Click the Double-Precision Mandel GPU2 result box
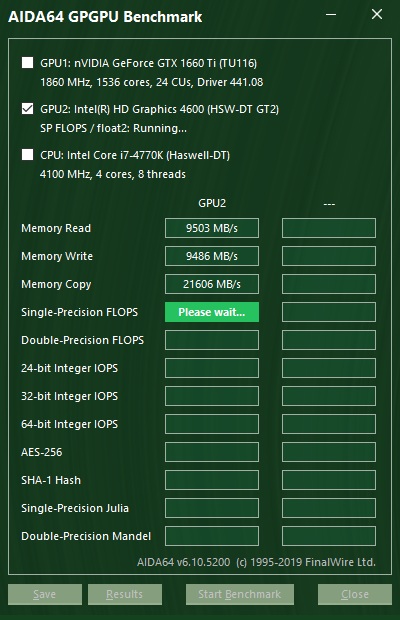The height and width of the screenshot is (620, 400). point(212,536)
